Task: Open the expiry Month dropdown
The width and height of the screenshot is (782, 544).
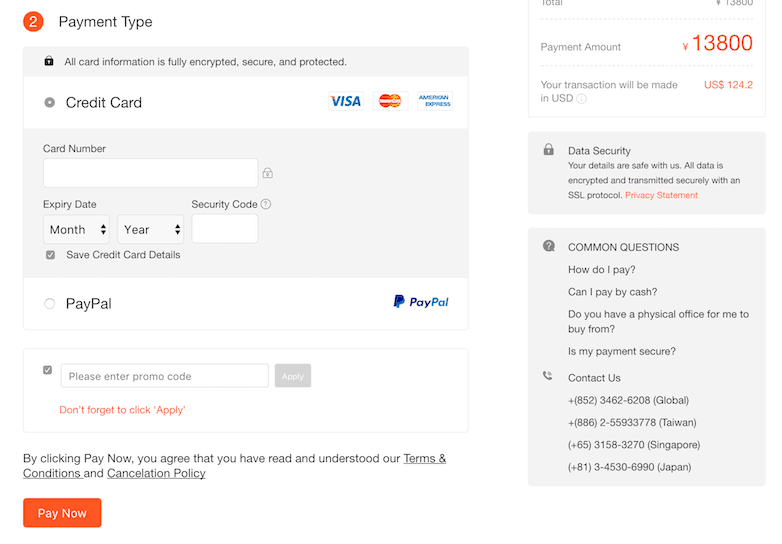Action: coord(77,229)
